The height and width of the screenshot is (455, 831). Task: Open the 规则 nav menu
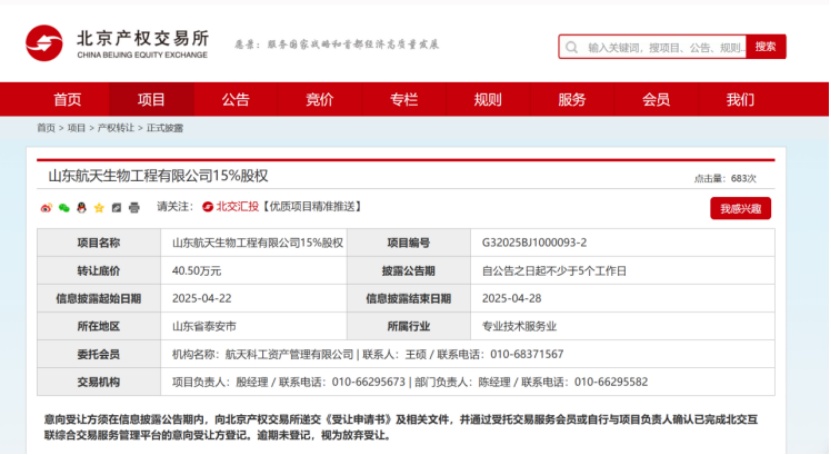488,100
